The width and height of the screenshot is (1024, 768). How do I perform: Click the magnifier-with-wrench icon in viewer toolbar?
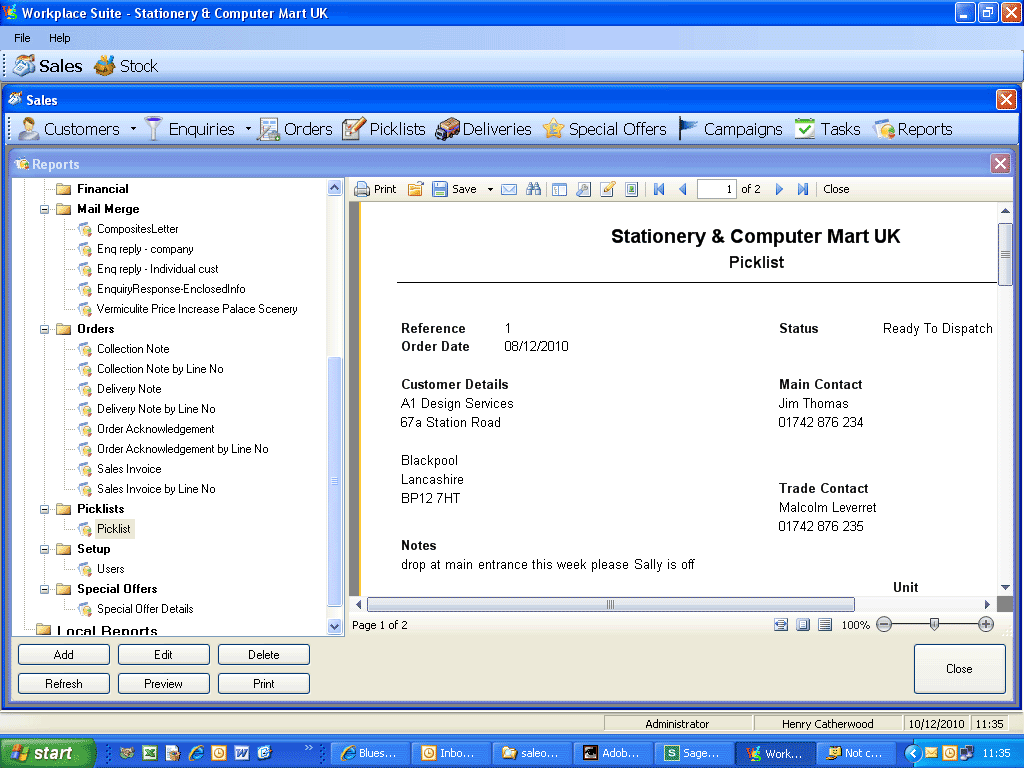[583, 189]
